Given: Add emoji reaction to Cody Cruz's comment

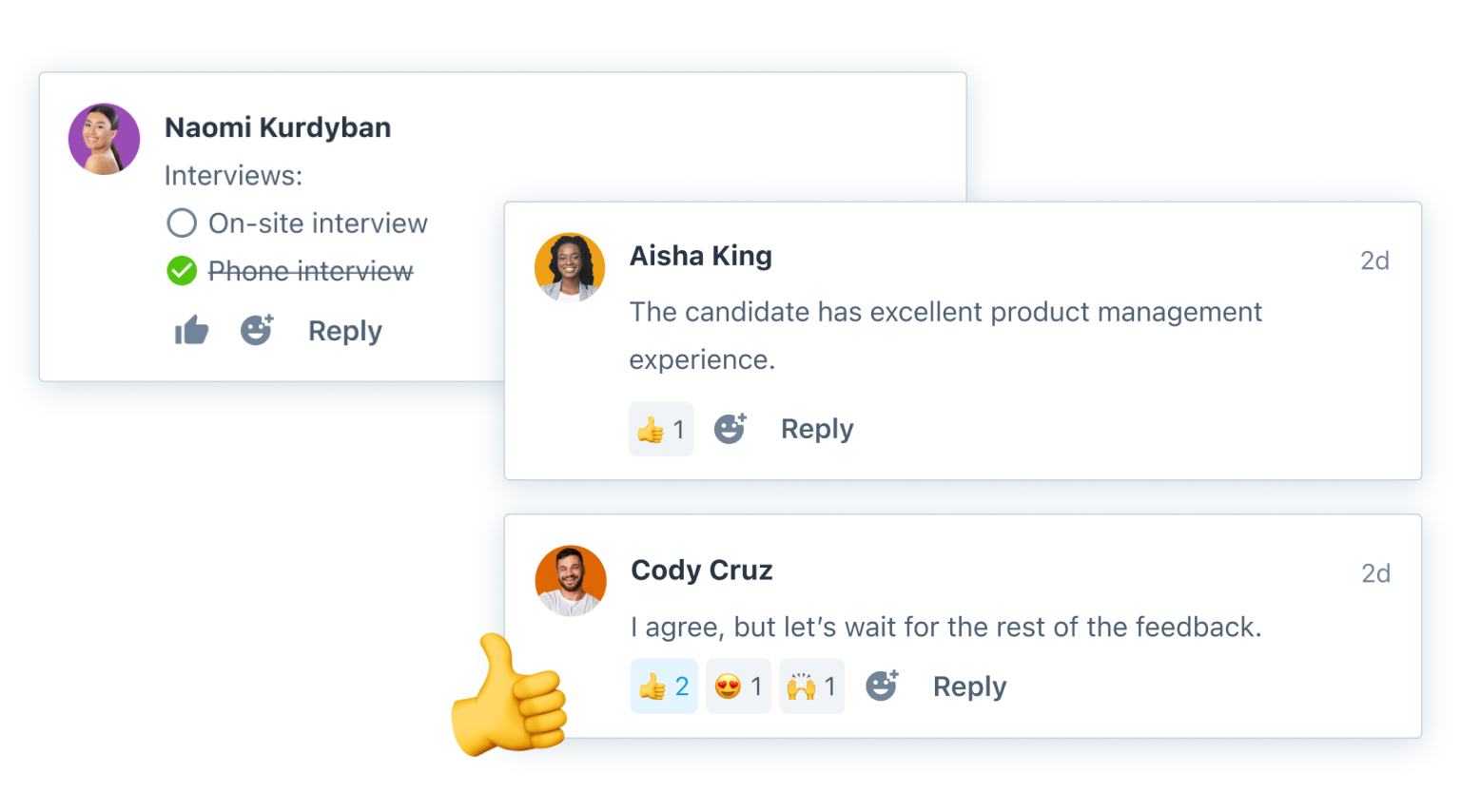Looking at the screenshot, I should tap(882, 686).
